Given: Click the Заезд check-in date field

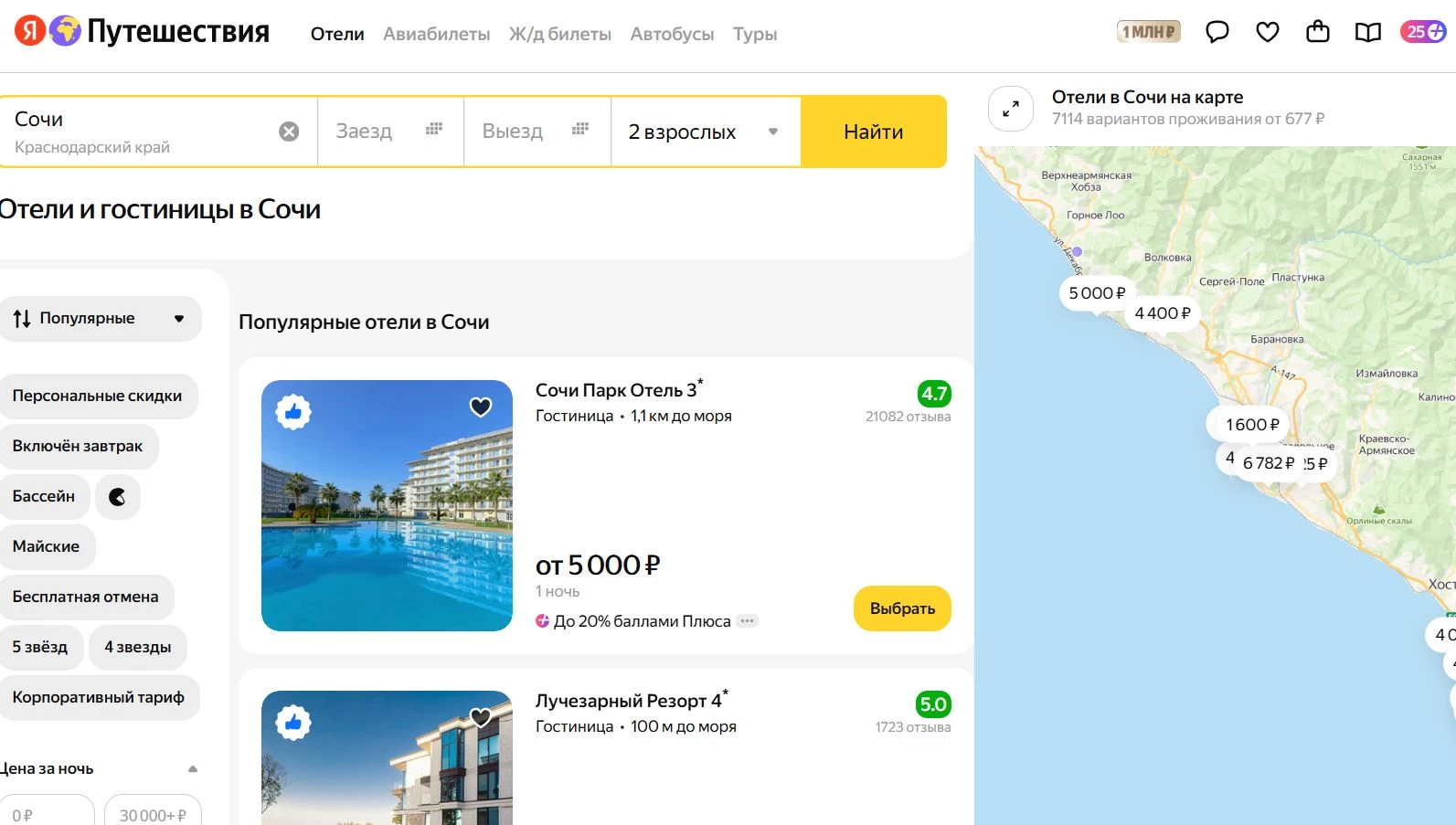Looking at the screenshot, I should pos(389,132).
